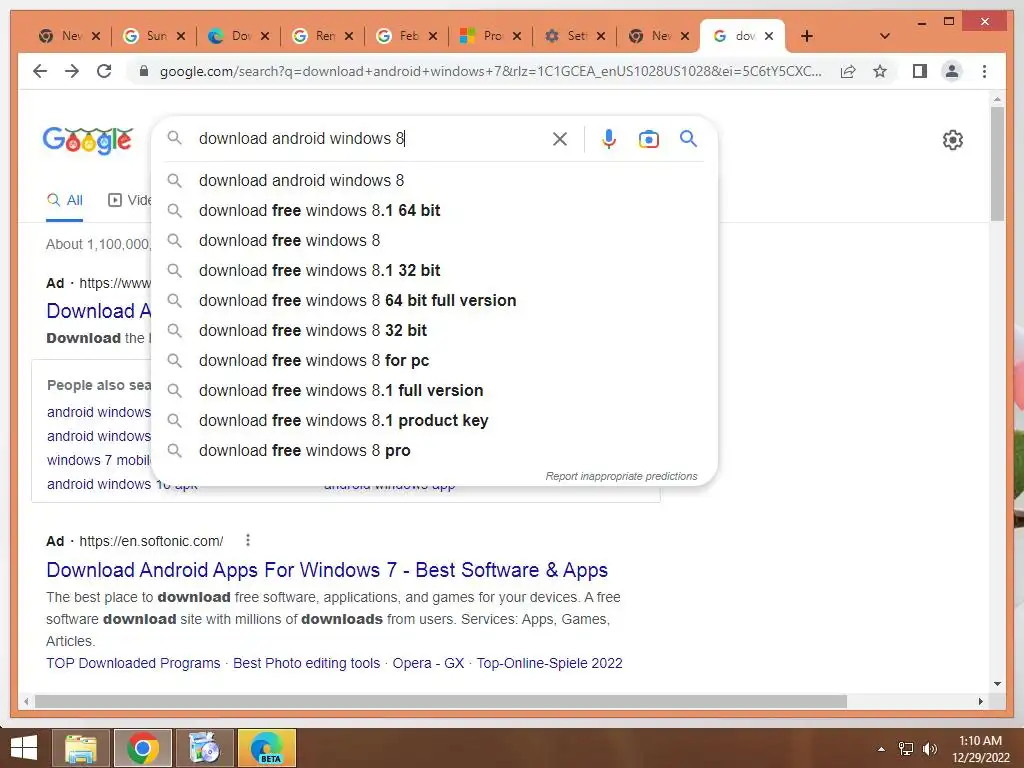
Task: Select suggestion 'download android windows 8'
Action: (x=434, y=180)
